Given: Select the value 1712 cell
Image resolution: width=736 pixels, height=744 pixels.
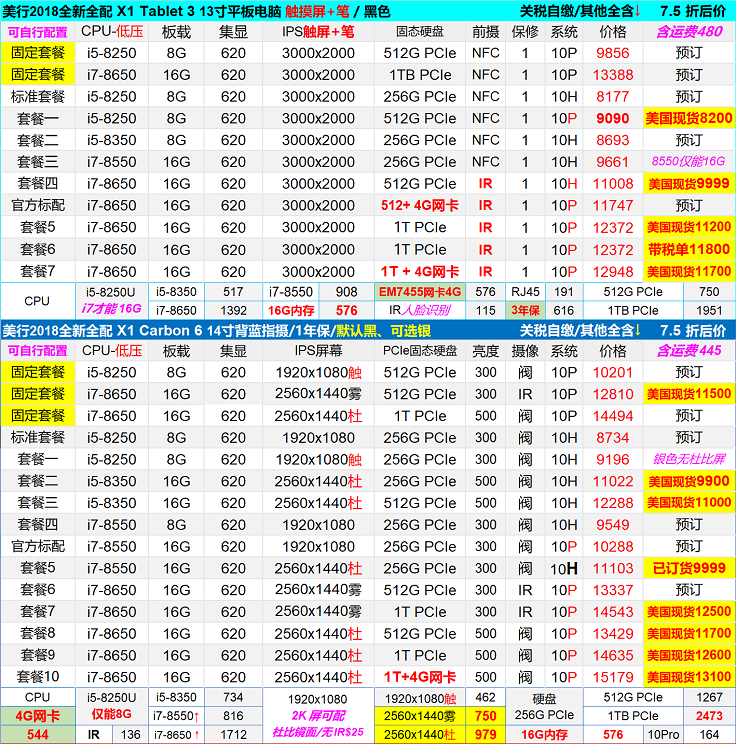Looking at the screenshot, I should tap(233, 735).
